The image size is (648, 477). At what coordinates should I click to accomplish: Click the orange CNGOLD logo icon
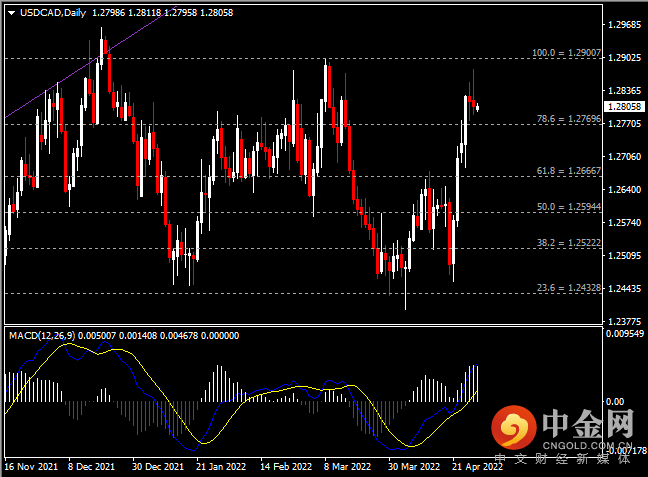[x=514, y=427]
